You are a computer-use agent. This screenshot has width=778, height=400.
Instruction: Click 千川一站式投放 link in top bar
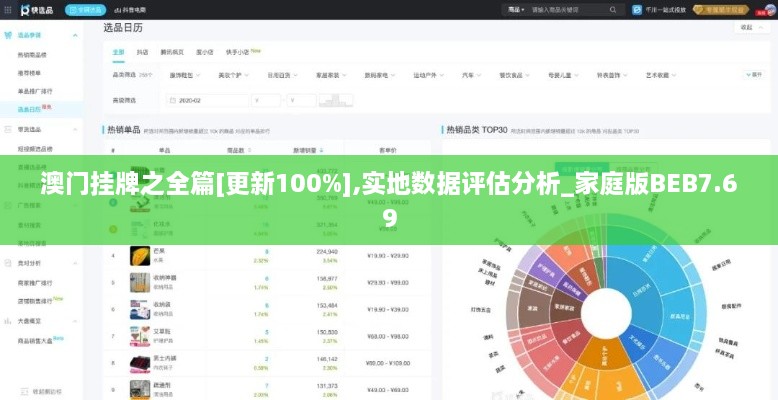coord(665,9)
